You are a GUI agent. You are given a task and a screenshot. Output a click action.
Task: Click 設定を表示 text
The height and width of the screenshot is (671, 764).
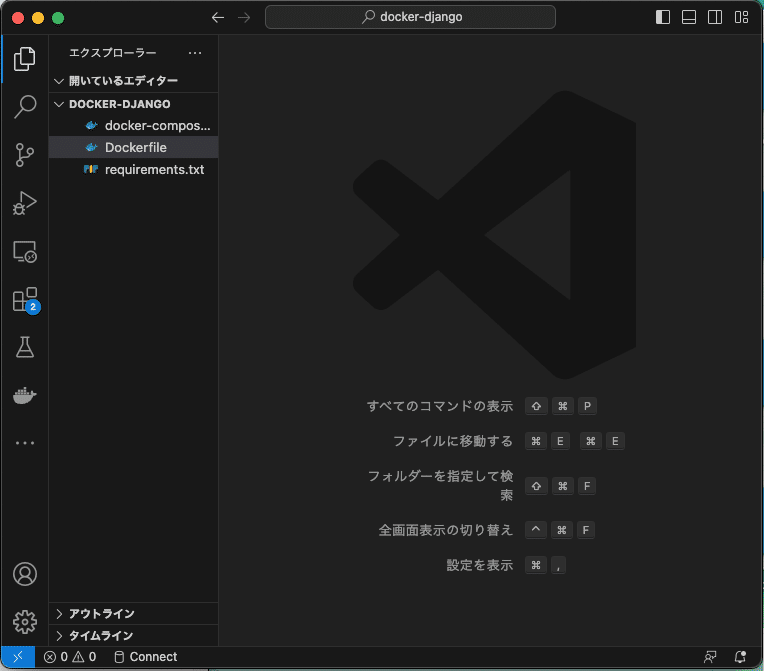(479, 565)
